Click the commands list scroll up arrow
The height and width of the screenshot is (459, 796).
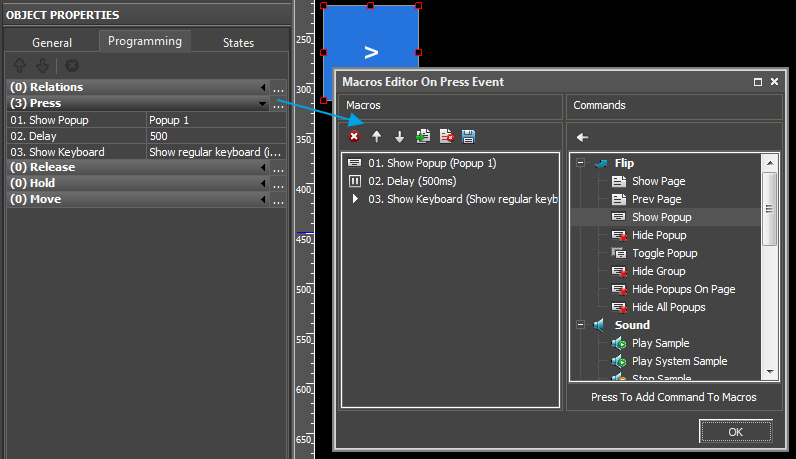(x=770, y=163)
